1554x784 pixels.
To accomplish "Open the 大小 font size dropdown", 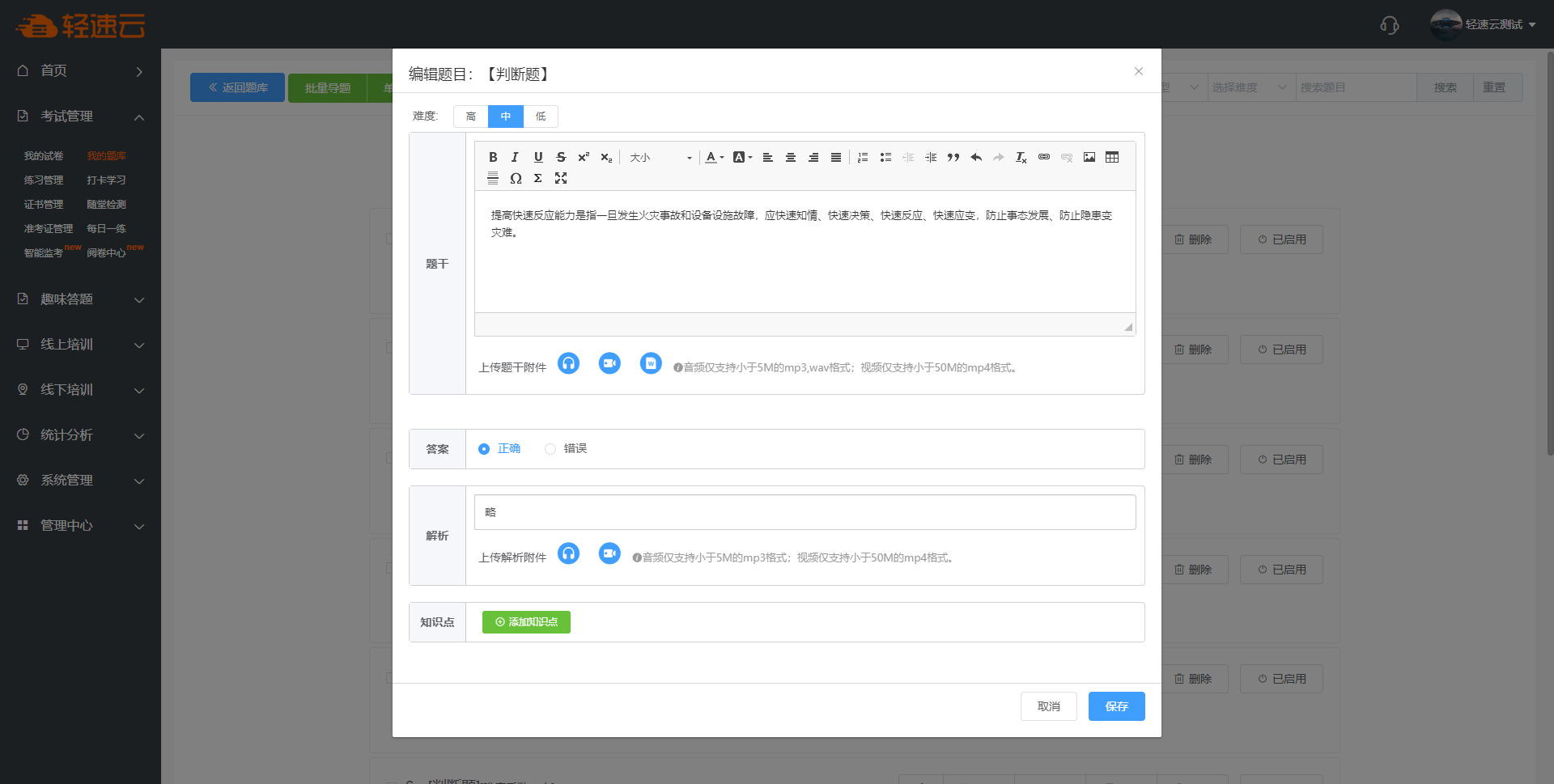I will pyautogui.click(x=660, y=157).
